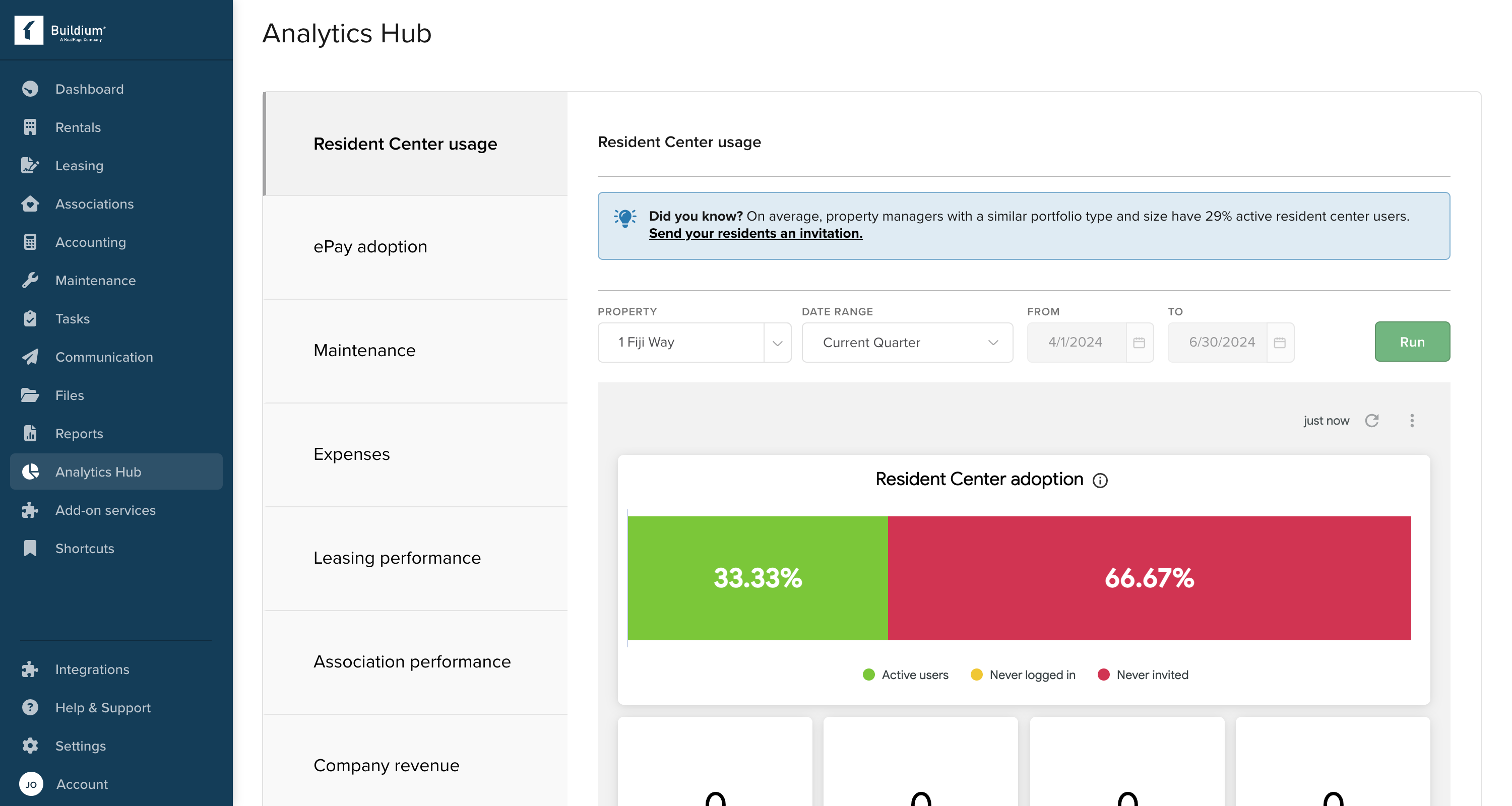Switch to the ePay adoption tab
Viewport: 1512px width, 806px height.
(416, 247)
